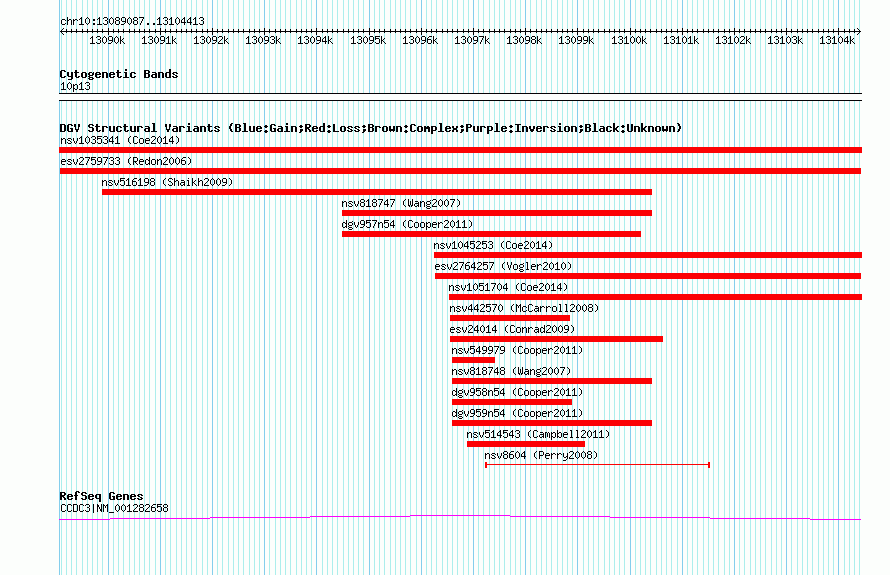Click the magenta CCDC3 gene line
The height and width of the screenshot is (575, 890).
(x=460, y=518)
